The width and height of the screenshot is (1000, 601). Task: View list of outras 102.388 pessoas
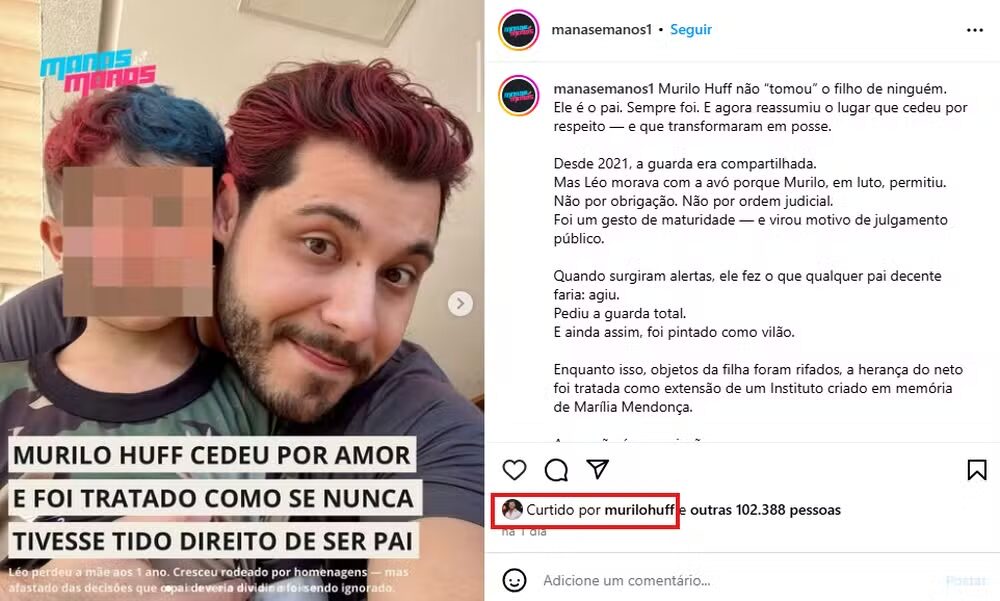[765, 510]
